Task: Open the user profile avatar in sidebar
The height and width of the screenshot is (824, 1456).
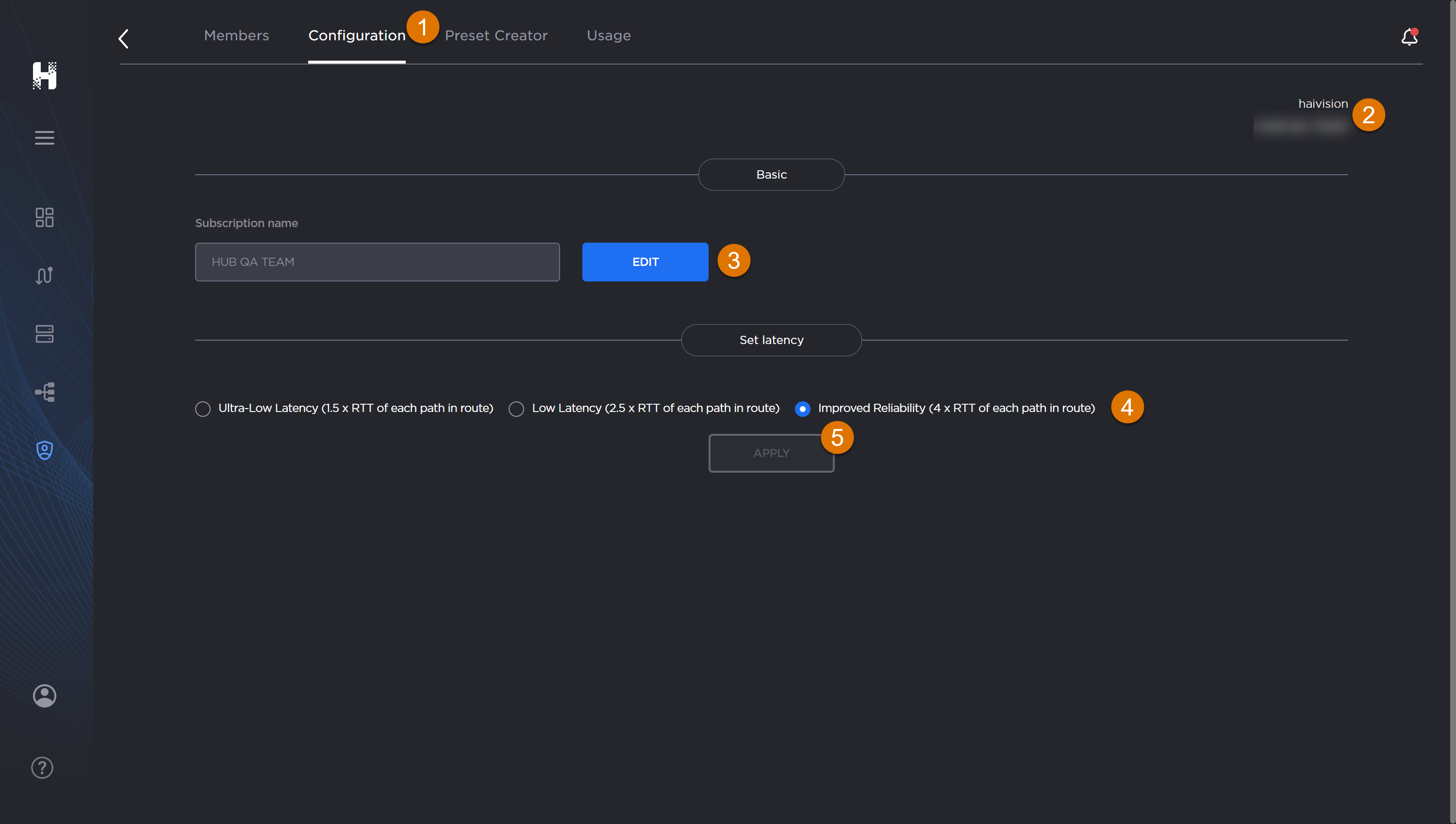Action: click(45, 695)
